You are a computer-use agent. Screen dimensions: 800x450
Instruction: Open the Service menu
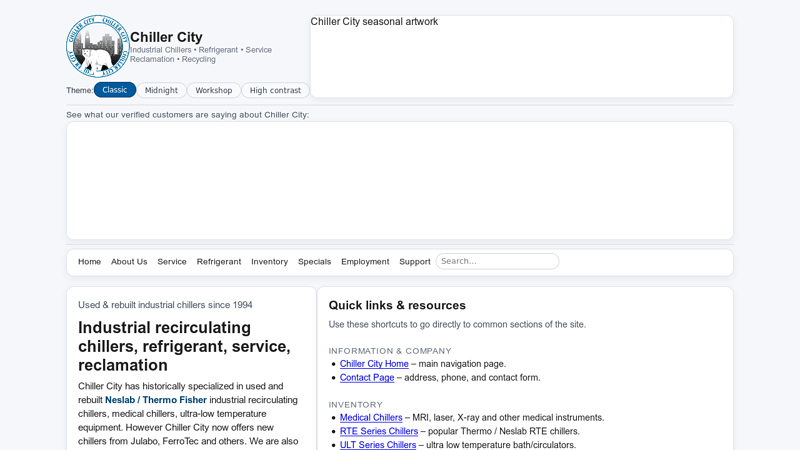click(172, 262)
